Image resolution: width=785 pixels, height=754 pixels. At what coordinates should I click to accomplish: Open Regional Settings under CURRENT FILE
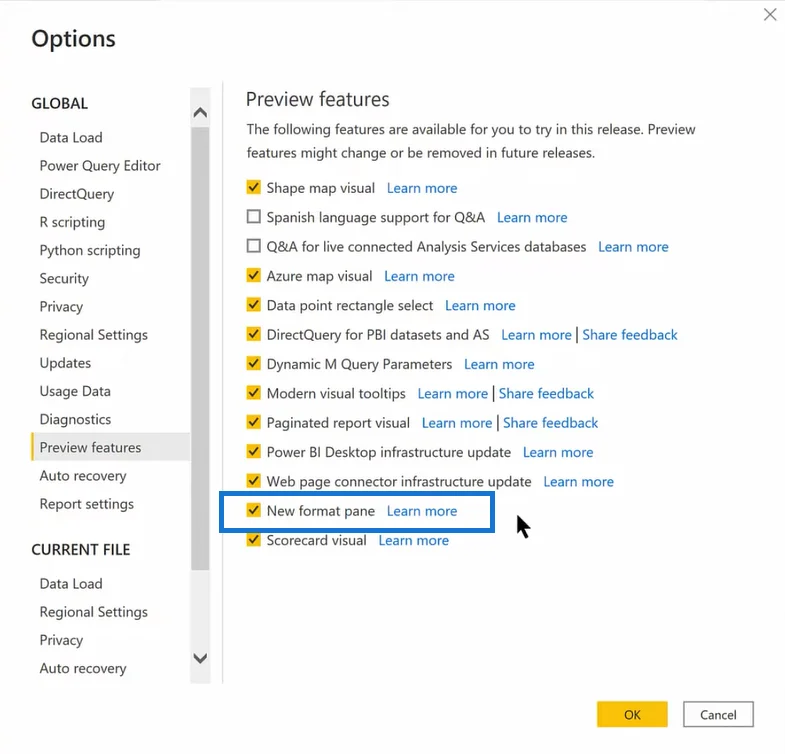94,612
